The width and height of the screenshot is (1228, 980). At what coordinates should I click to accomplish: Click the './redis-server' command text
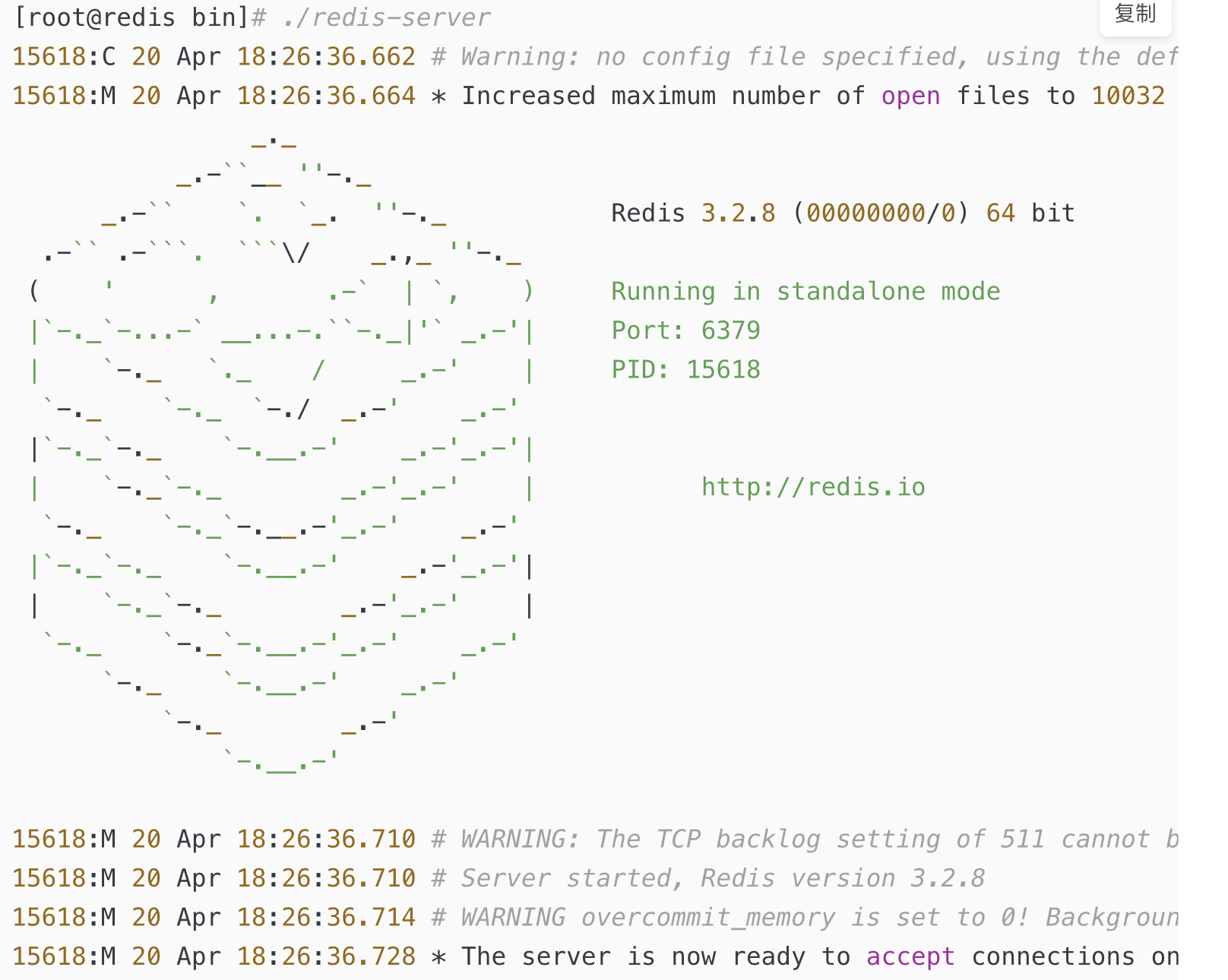pyautogui.click(x=387, y=17)
